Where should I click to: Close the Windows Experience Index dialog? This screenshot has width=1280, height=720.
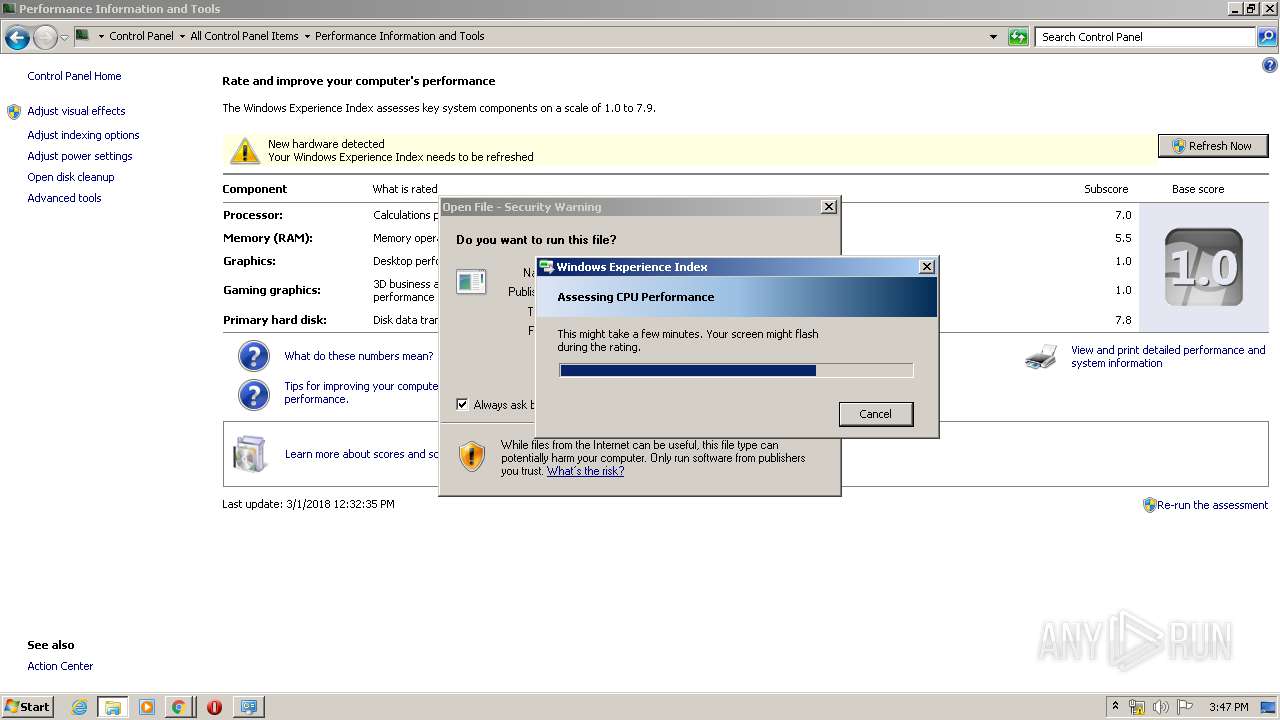tap(927, 266)
